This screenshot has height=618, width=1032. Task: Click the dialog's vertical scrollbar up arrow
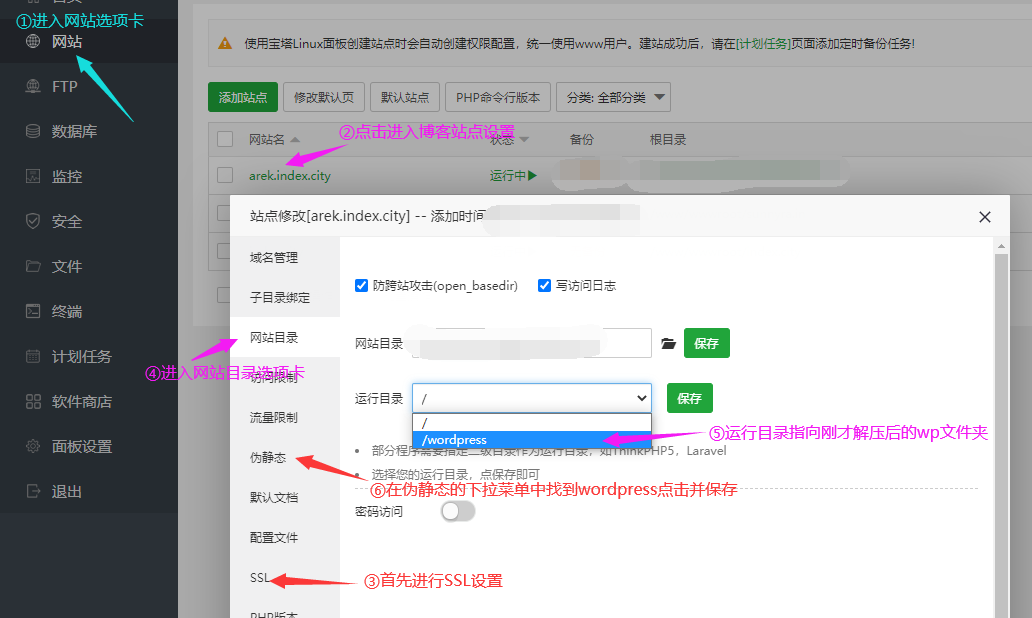(1001, 246)
